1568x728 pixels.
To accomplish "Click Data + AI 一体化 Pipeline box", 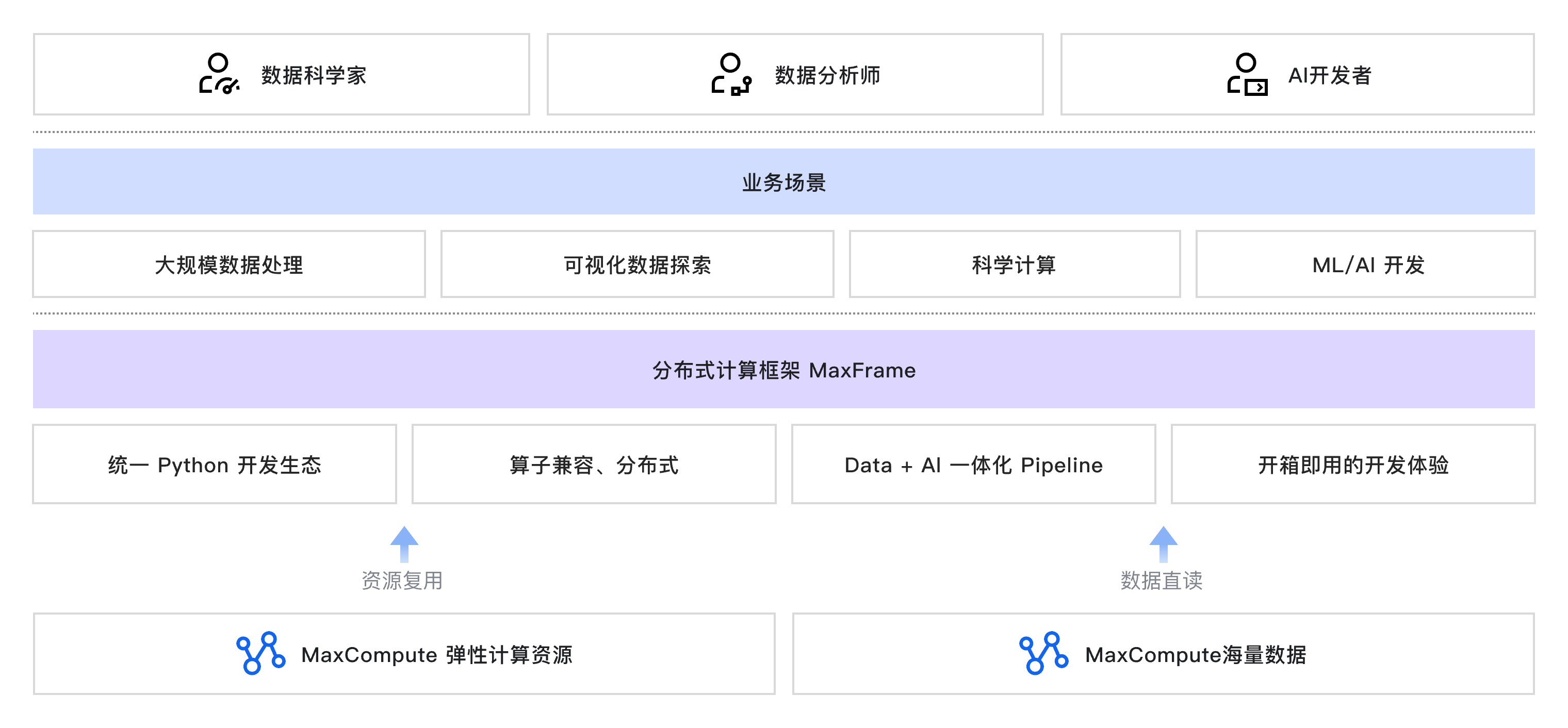I will [x=973, y=464].
